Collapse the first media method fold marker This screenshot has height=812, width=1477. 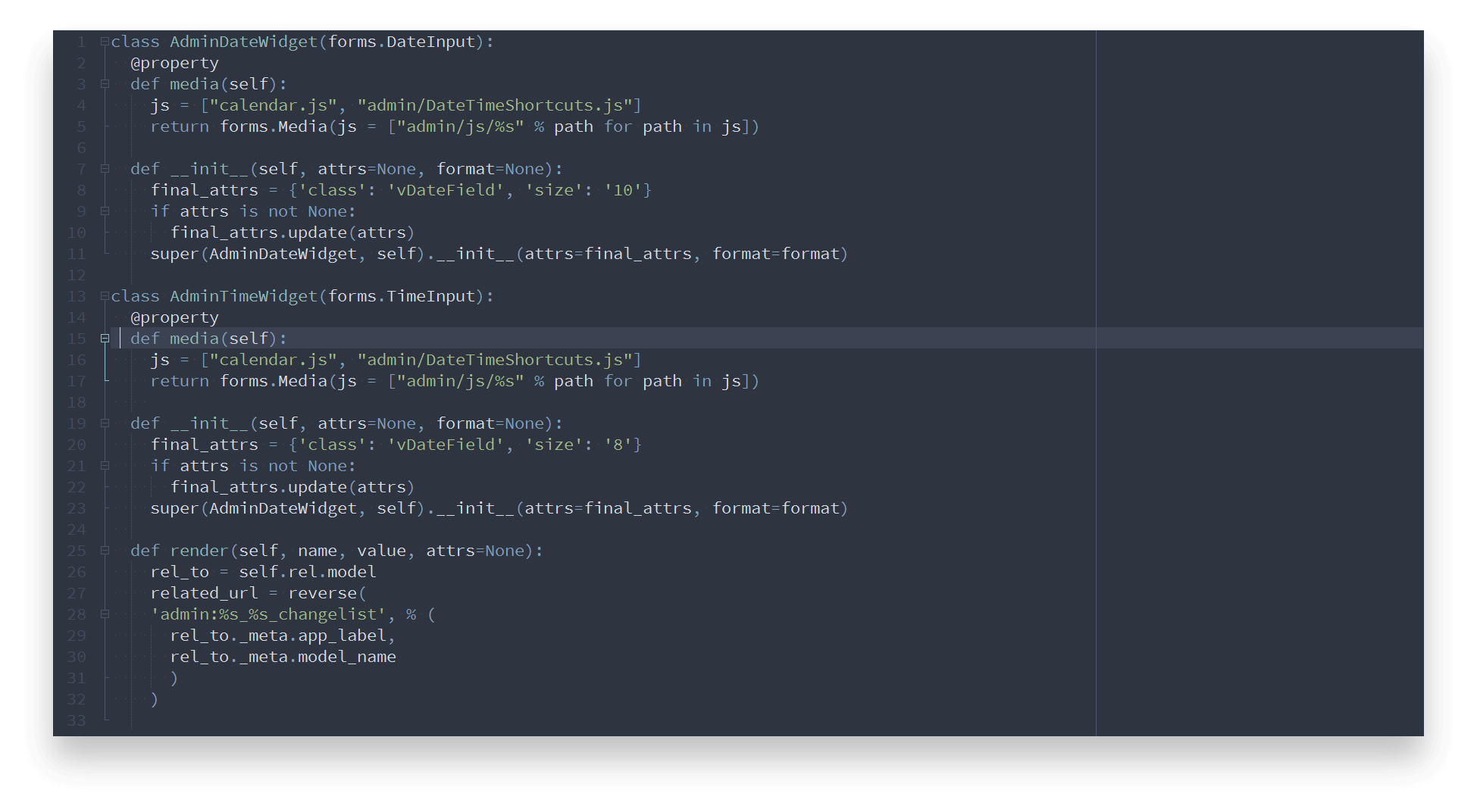(x=103, y=84)
